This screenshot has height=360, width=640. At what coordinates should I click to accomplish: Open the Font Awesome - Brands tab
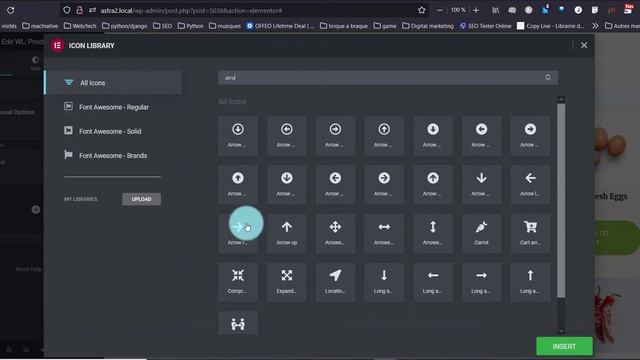(x=113, y=156)
